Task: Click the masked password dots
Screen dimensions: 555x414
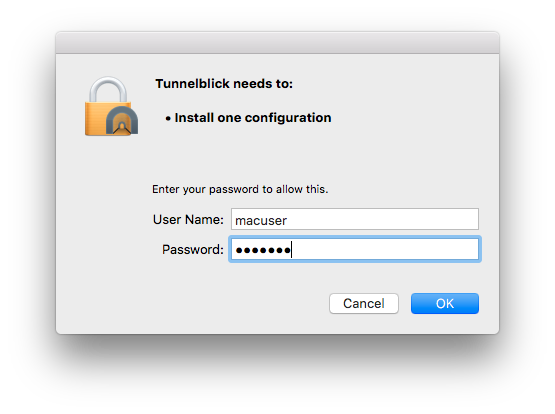Action: tap(263, 250)
